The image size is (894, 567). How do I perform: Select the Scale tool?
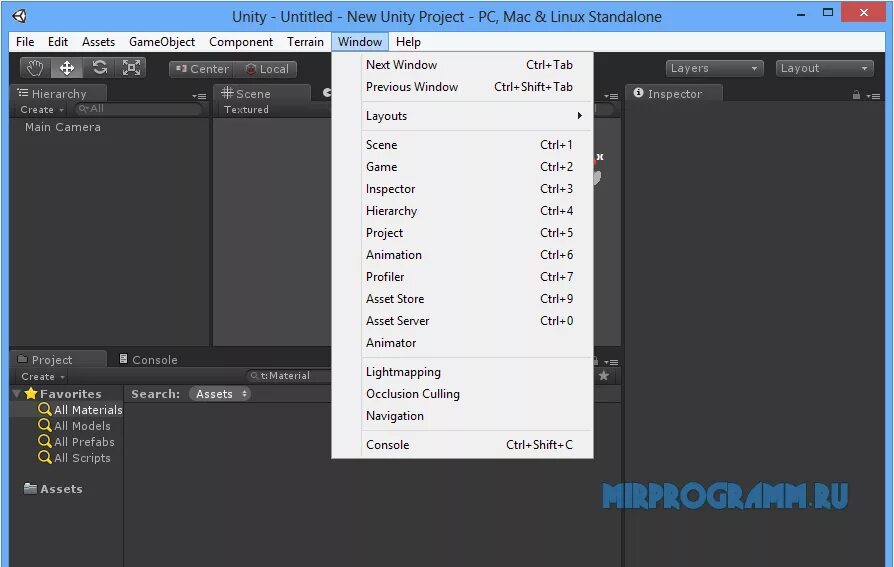click(x=131, y=68)
